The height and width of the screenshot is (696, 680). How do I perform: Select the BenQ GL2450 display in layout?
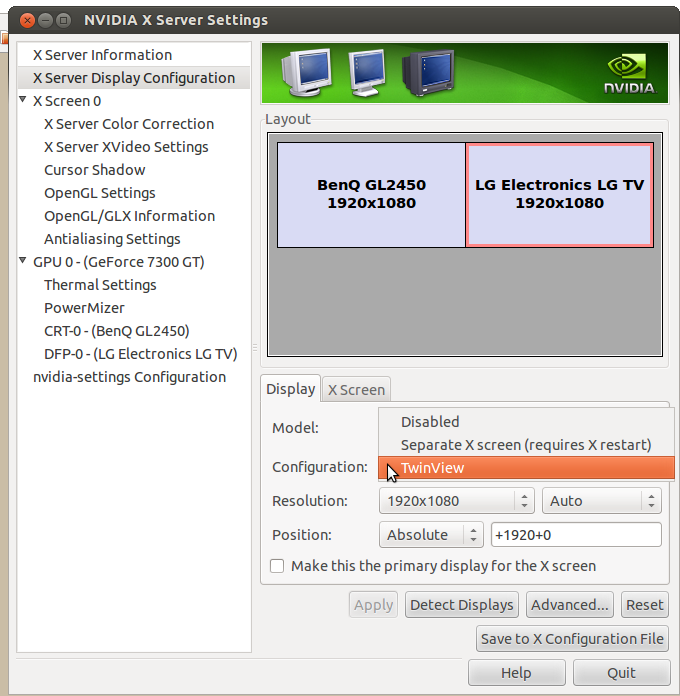pyautogui.click(x=371, y=195)
